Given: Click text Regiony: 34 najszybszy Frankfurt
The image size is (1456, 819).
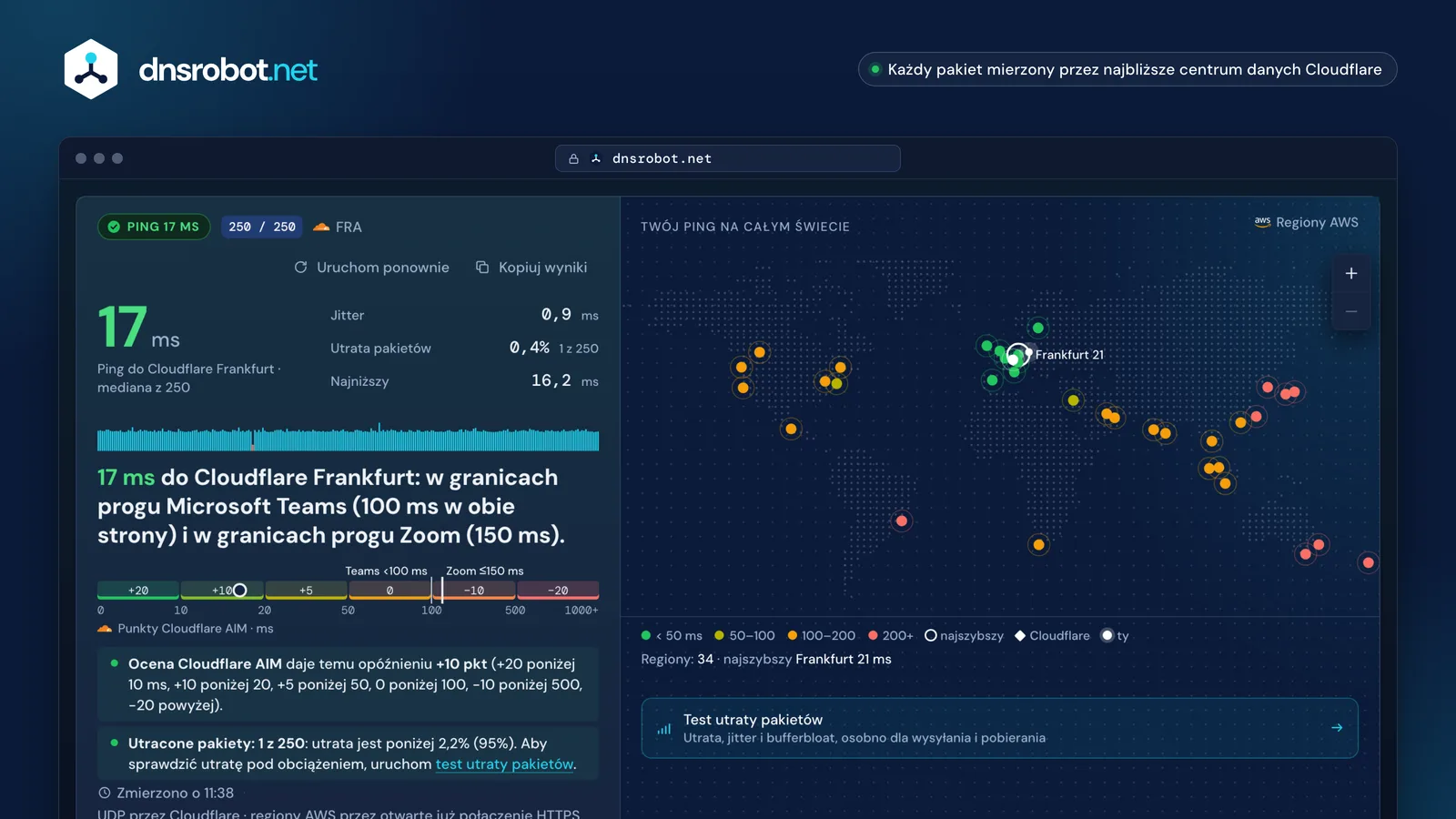Looking at the screenshot, I should coord(766,660).
